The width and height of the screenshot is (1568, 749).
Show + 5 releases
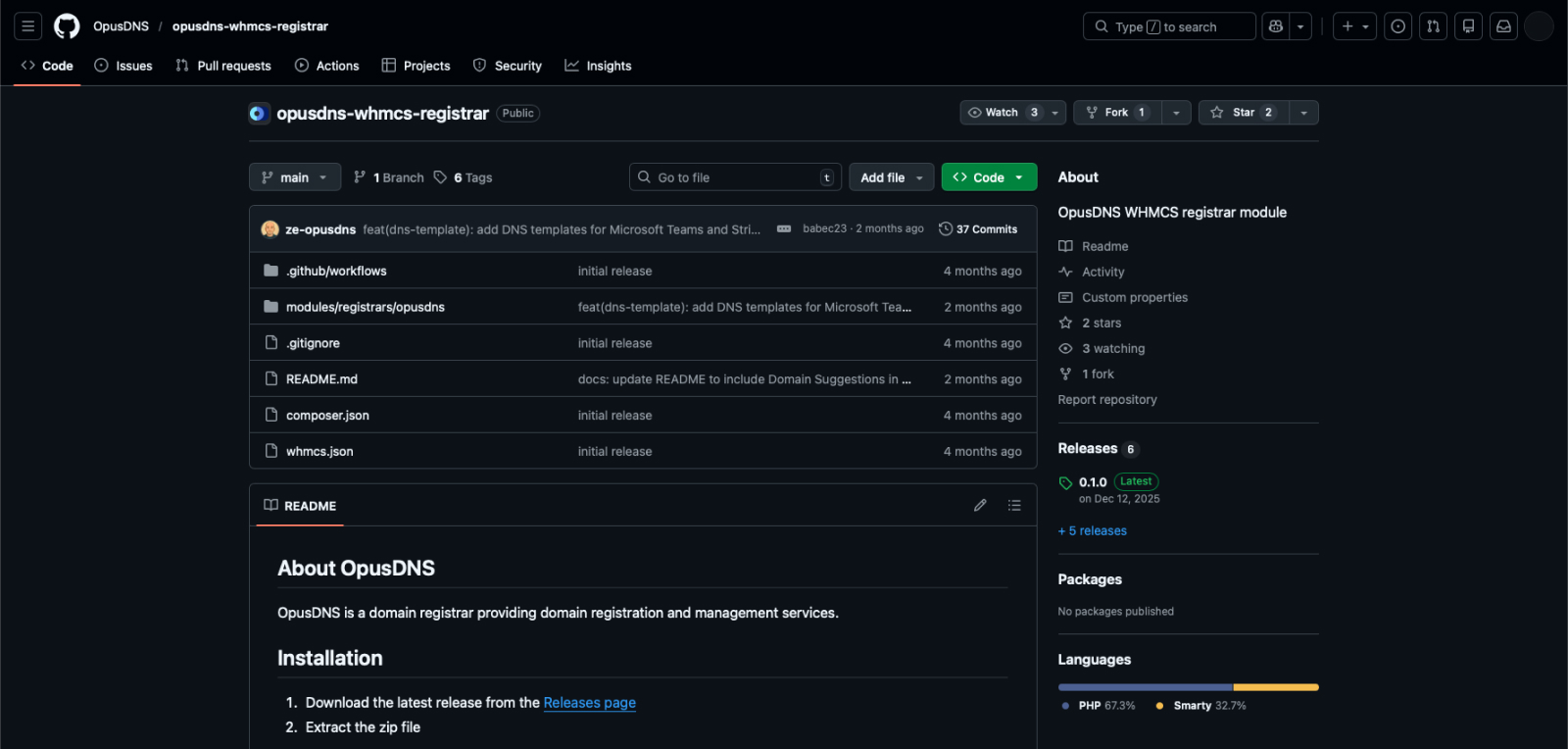(1093, 531)
